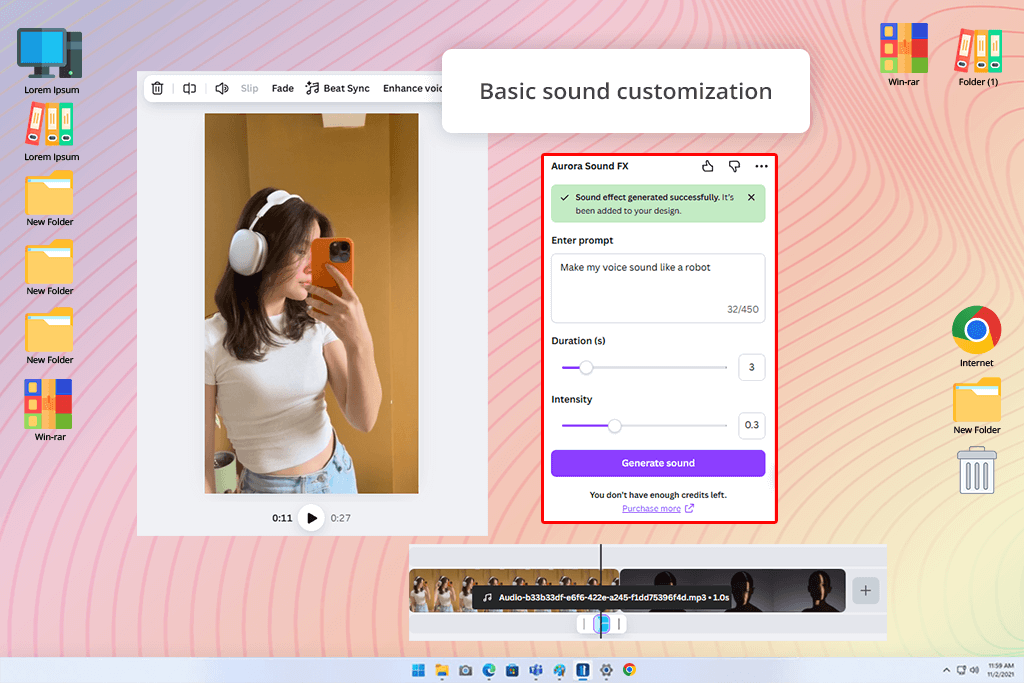Open the top-right Win-rar desktop icon
This screenshot has width=1024, height=683.
pos(904,55)
